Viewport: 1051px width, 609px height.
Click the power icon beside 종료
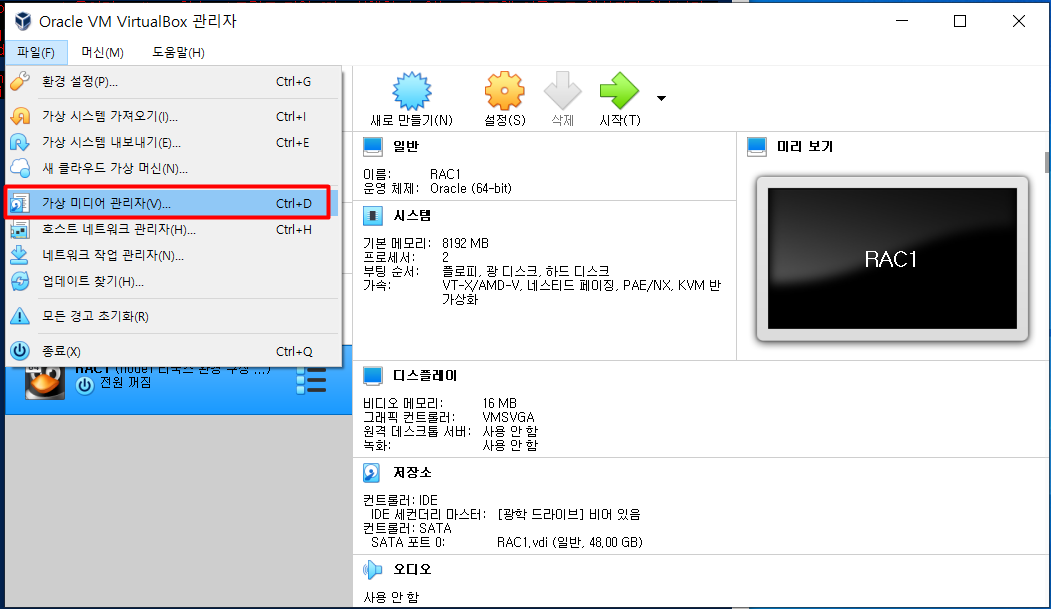[x=20, y=350]
